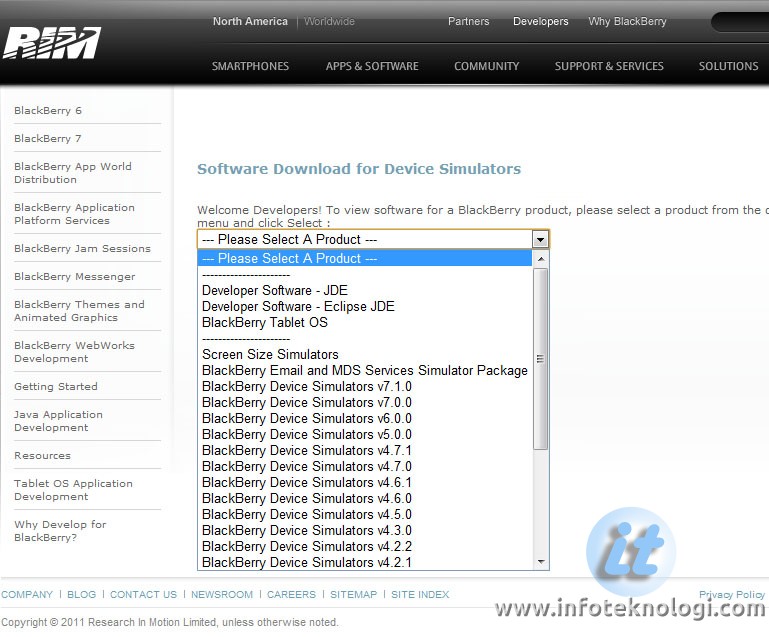Open Why Develop for BlackBerry?

tap(60, 531)
